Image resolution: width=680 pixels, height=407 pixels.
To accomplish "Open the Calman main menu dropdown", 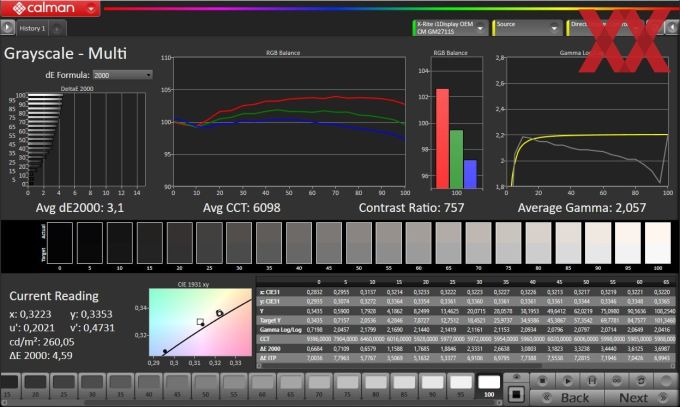I will click(x=91, y=8).
